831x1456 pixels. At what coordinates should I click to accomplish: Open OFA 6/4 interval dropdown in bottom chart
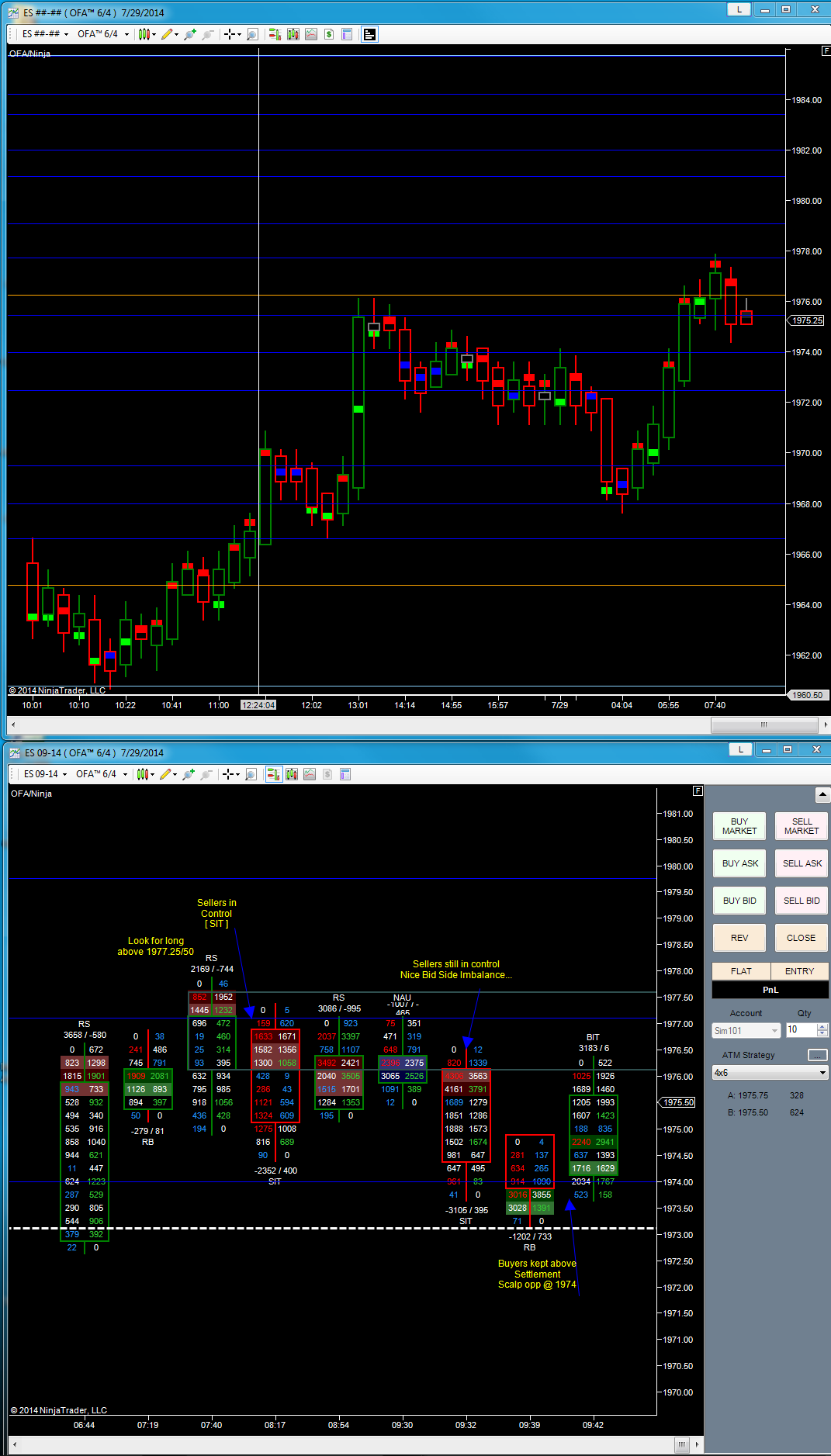101,774
